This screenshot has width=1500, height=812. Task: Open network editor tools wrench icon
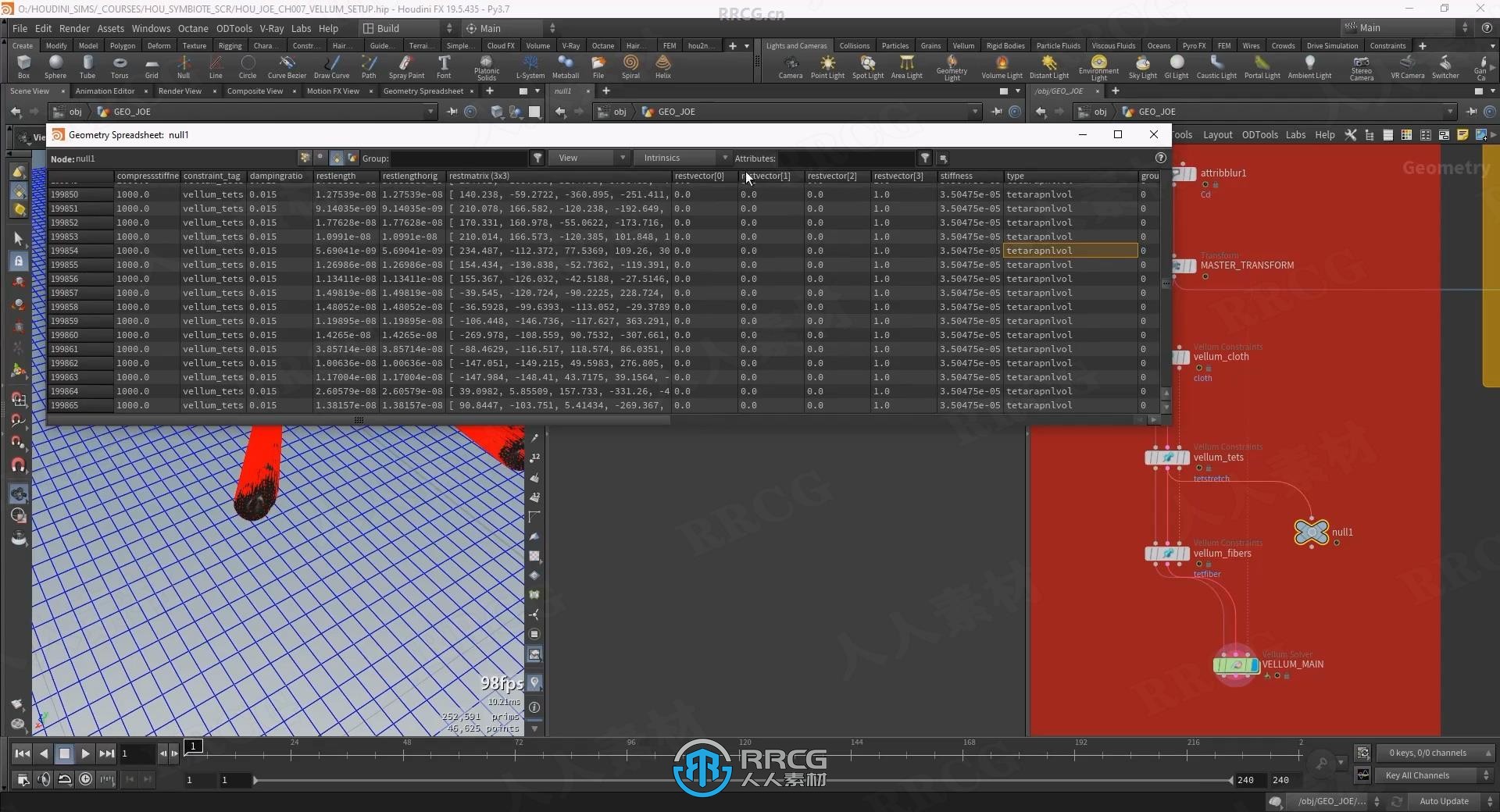pos(1350,135)
